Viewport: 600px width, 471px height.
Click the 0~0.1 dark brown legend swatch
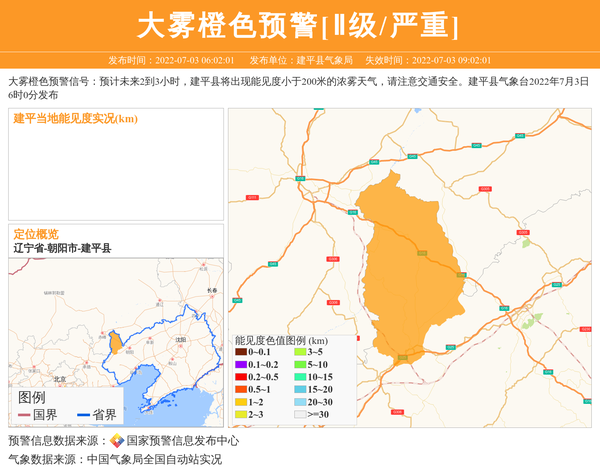point(240,353)
